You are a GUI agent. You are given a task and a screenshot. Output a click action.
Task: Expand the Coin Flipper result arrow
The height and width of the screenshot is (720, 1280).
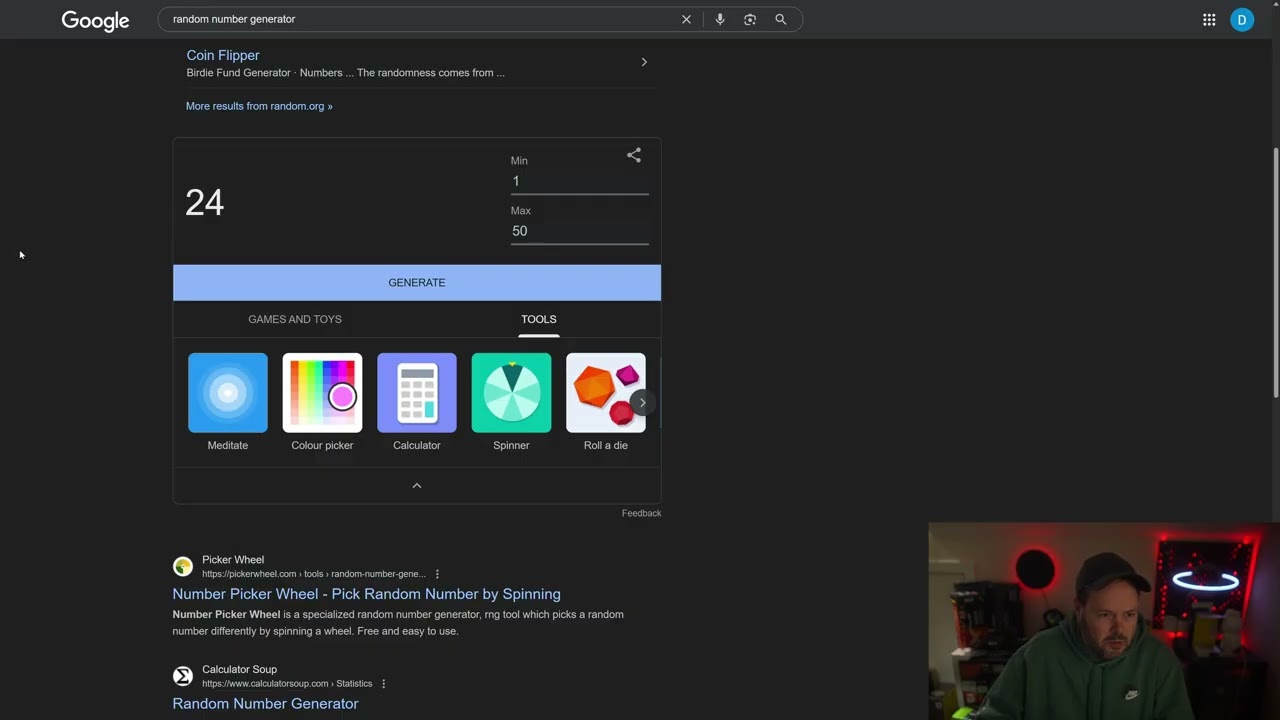(644, 62)
